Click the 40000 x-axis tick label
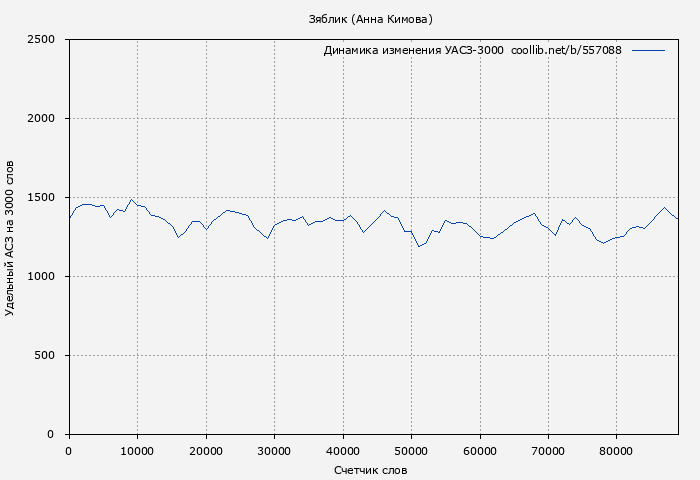This screenshot has height=480, width=700. [x=343, y=451]
